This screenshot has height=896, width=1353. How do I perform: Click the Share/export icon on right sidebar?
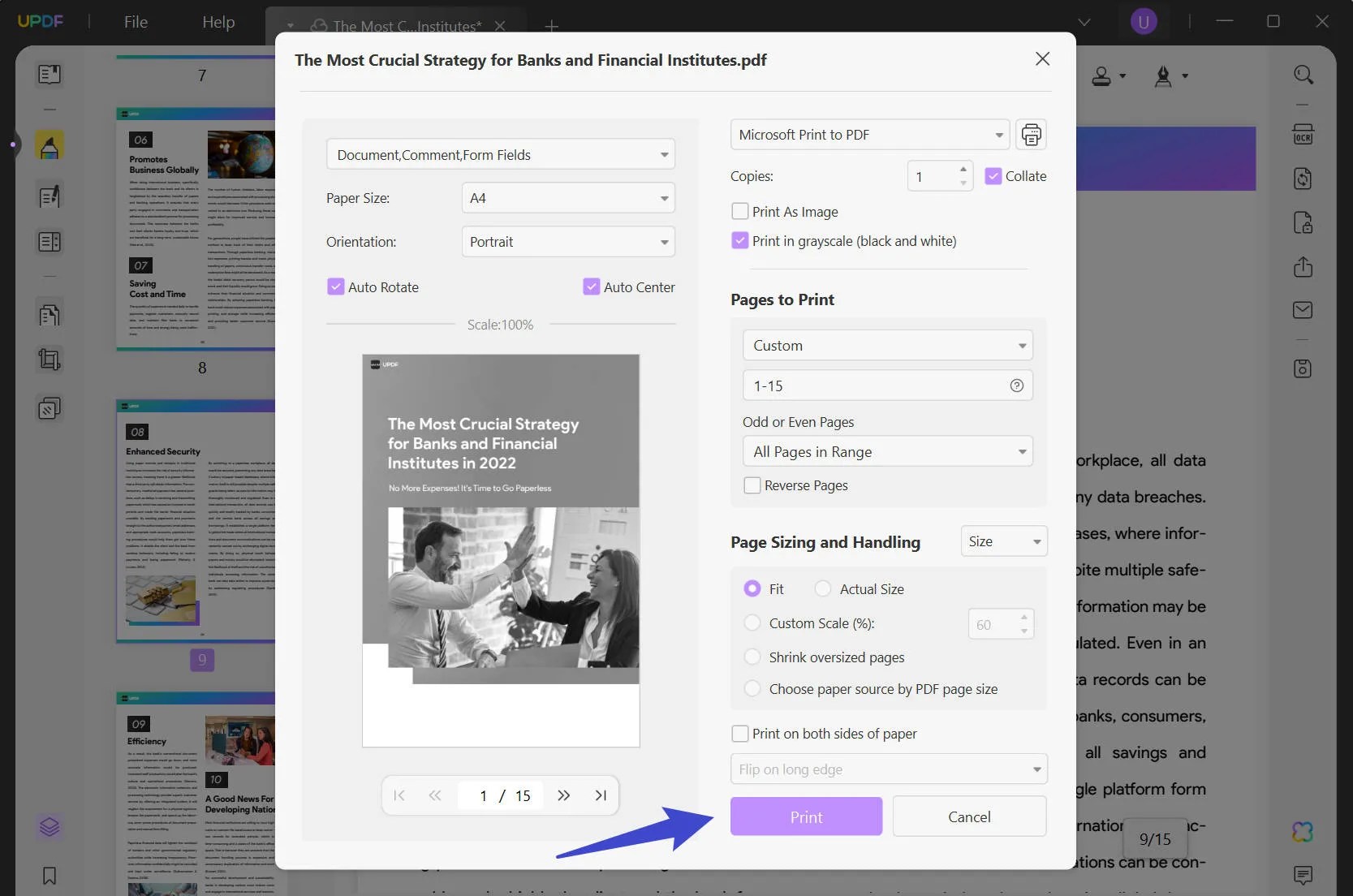[x=1302, y=268]
